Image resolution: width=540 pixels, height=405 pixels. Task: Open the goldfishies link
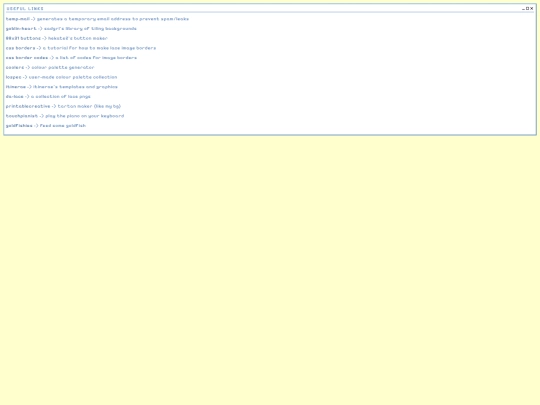[x=19, y=125]
